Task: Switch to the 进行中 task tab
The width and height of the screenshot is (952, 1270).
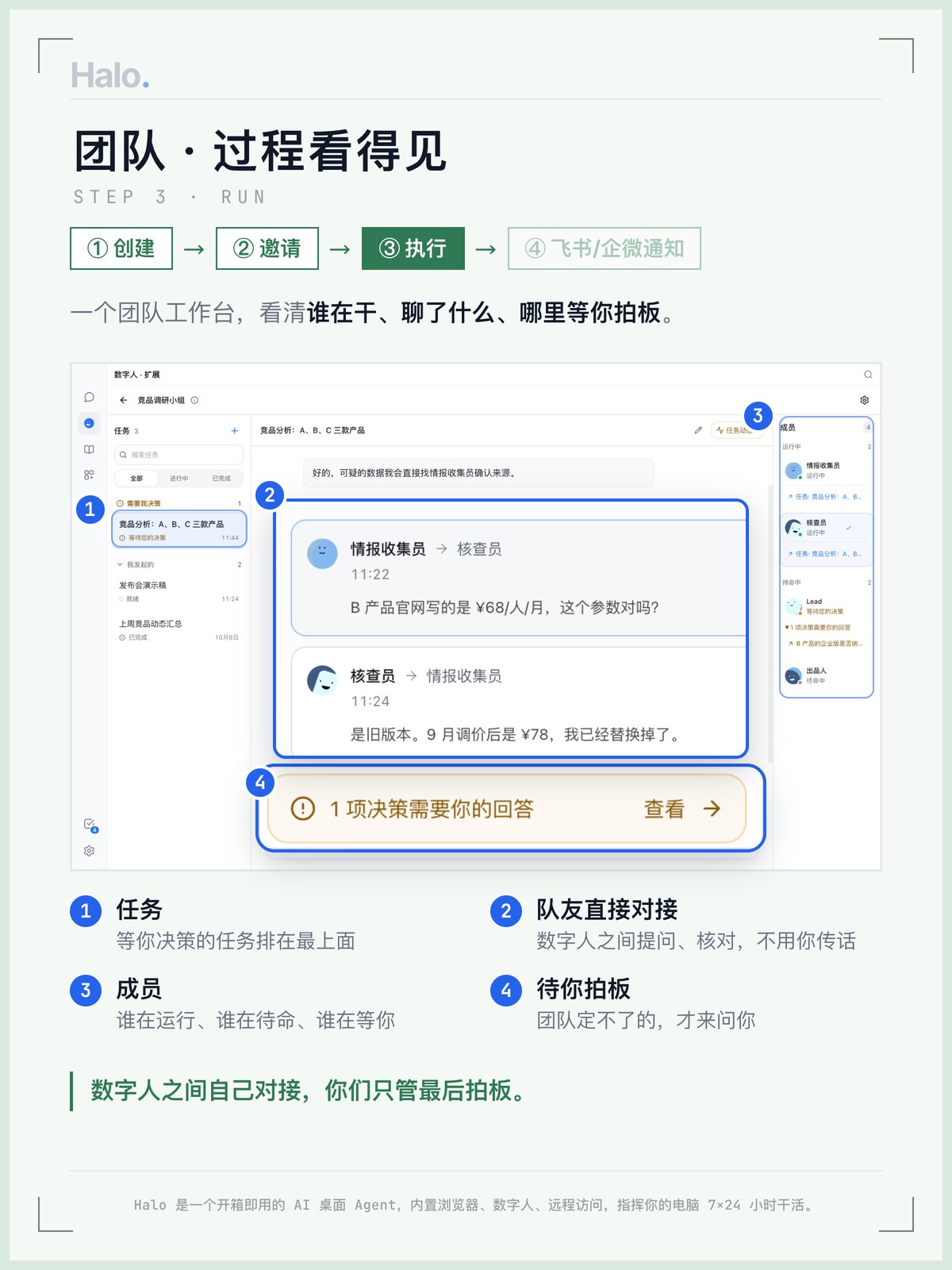Action: coord(178,479)
